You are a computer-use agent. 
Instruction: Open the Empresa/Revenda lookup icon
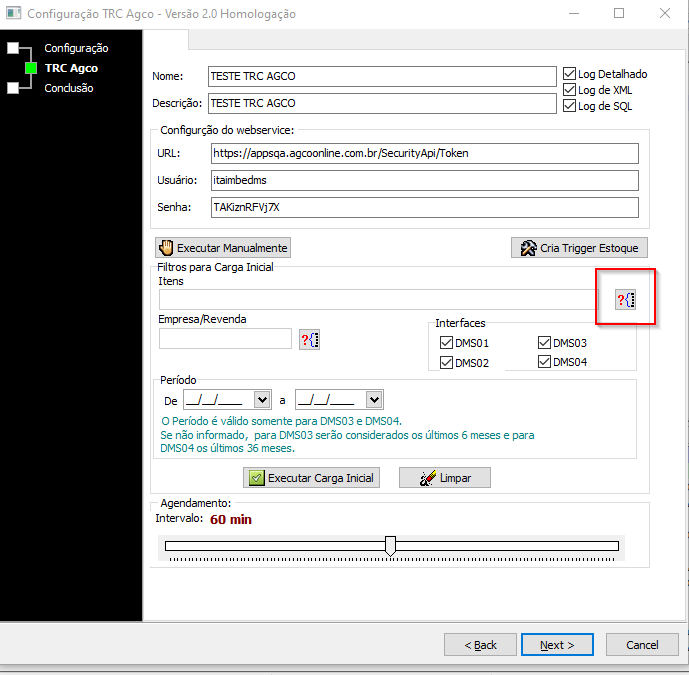pos(309,340)
